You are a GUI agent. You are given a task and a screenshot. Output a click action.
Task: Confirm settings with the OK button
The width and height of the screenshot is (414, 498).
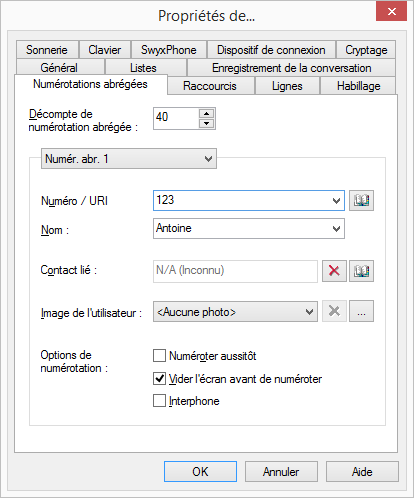[x=200, y=472]
